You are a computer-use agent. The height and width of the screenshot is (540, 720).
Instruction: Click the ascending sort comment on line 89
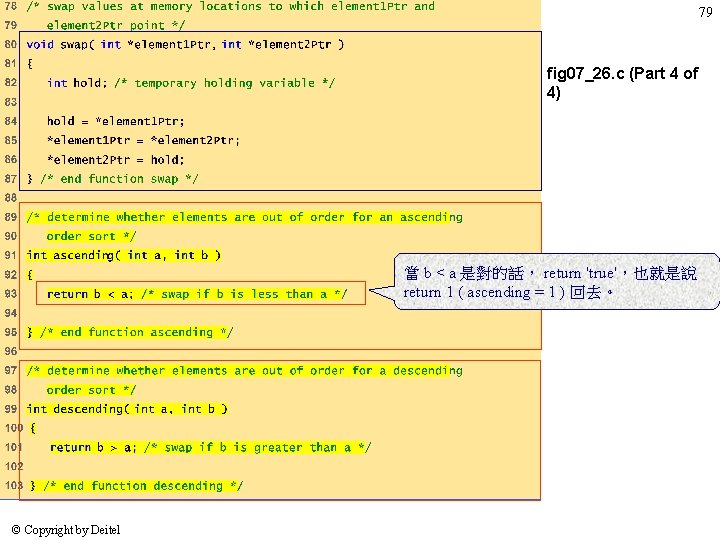click(244, 217)
